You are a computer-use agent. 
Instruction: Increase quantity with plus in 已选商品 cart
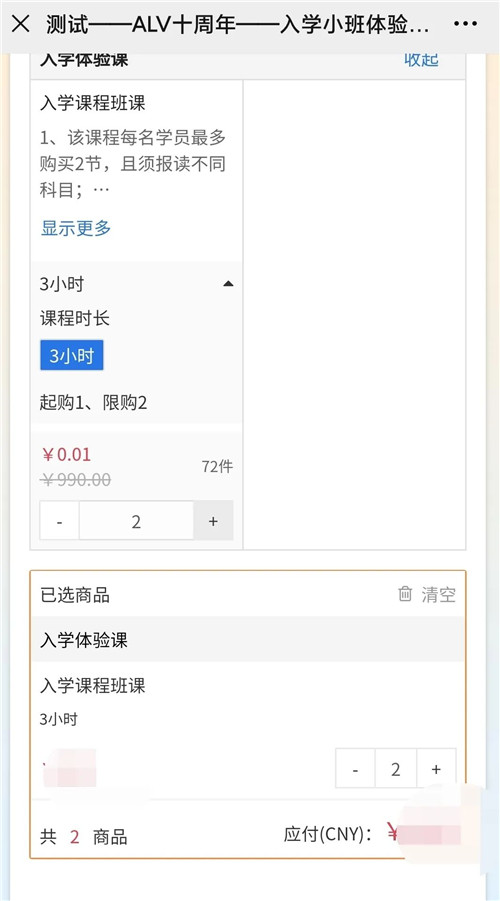click(436, 769)
